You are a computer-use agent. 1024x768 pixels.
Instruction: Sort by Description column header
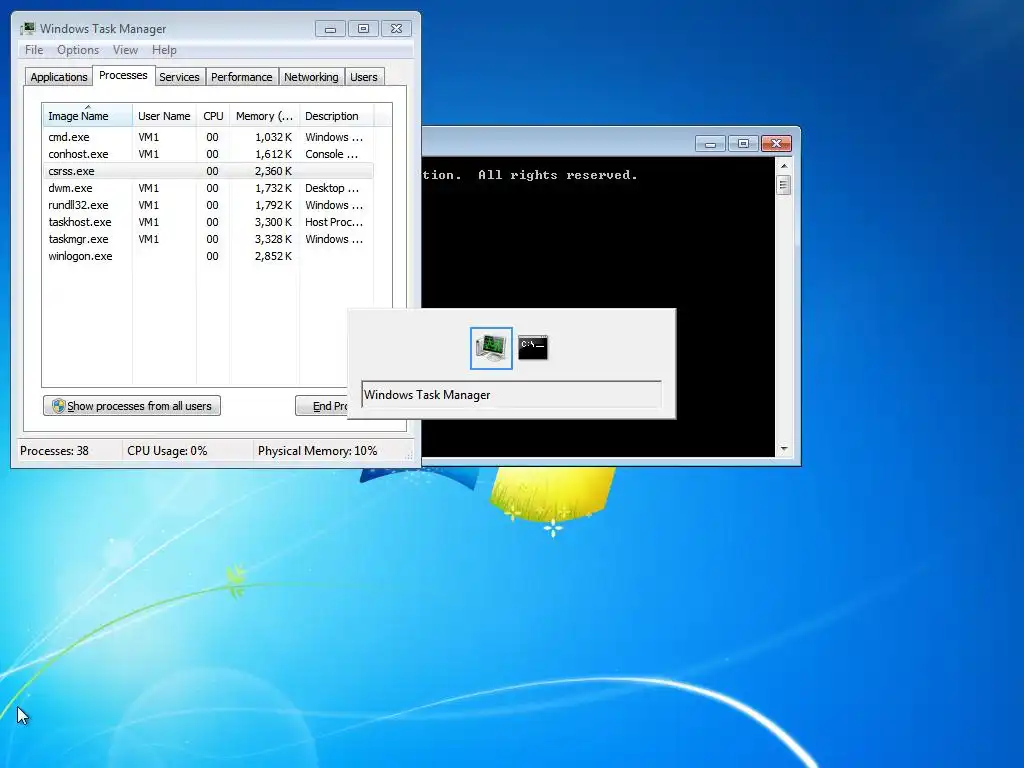point(336,116)
